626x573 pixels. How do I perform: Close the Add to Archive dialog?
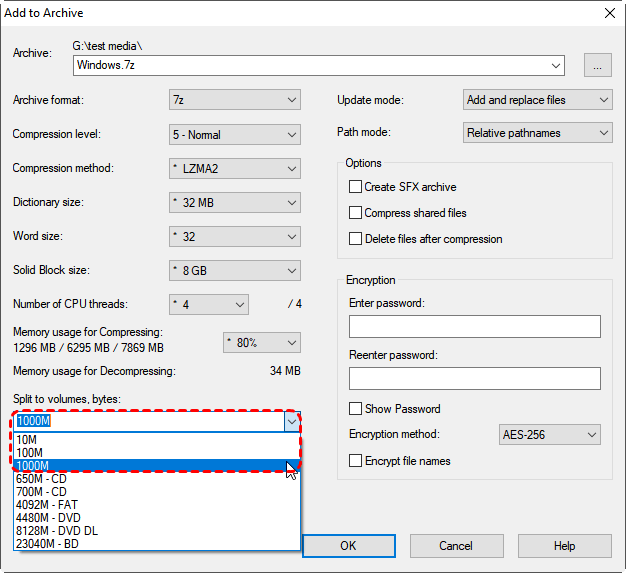point(609,13)
